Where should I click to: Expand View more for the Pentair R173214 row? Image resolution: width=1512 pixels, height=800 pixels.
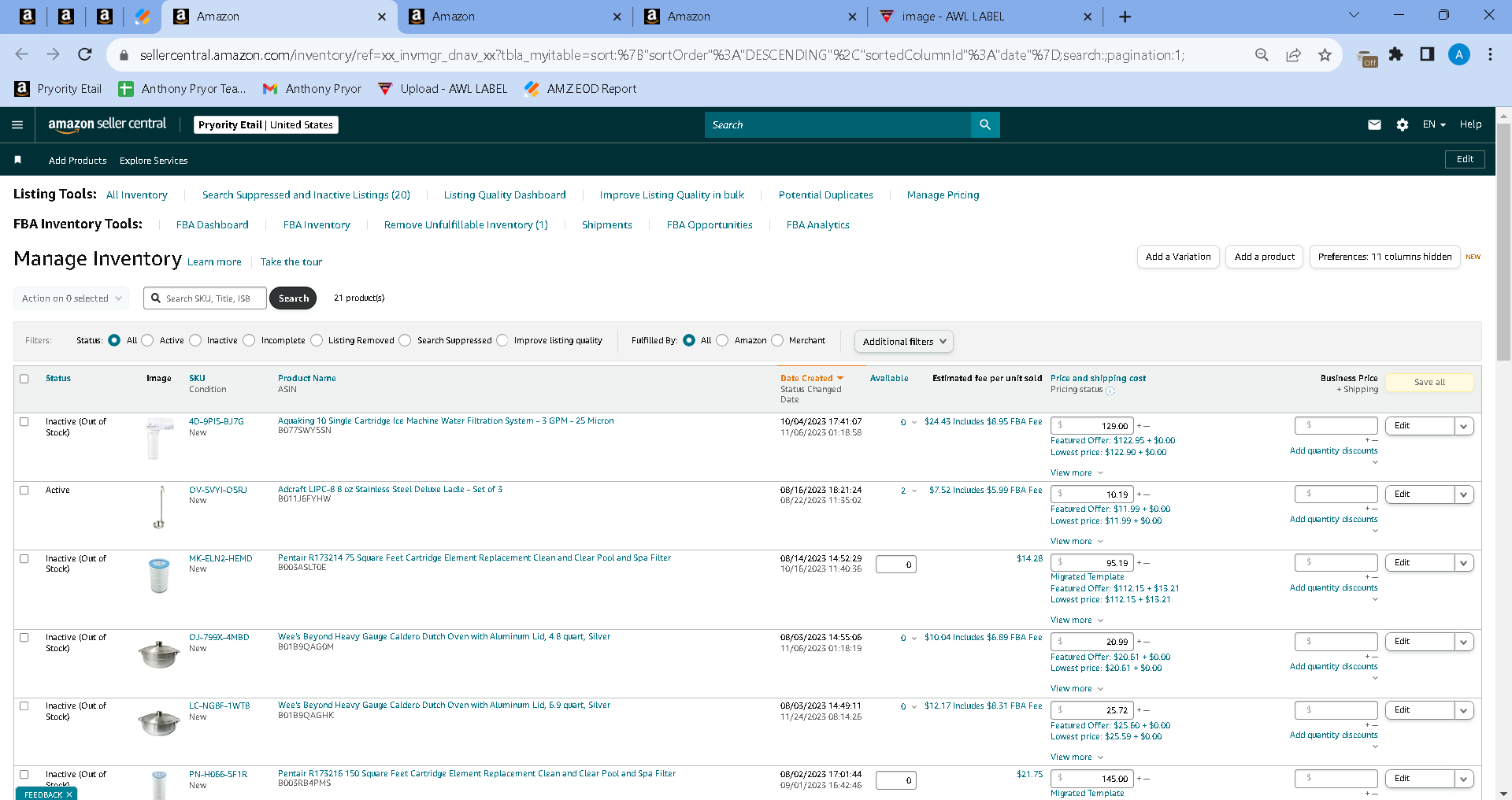(x=1077, y=620)
